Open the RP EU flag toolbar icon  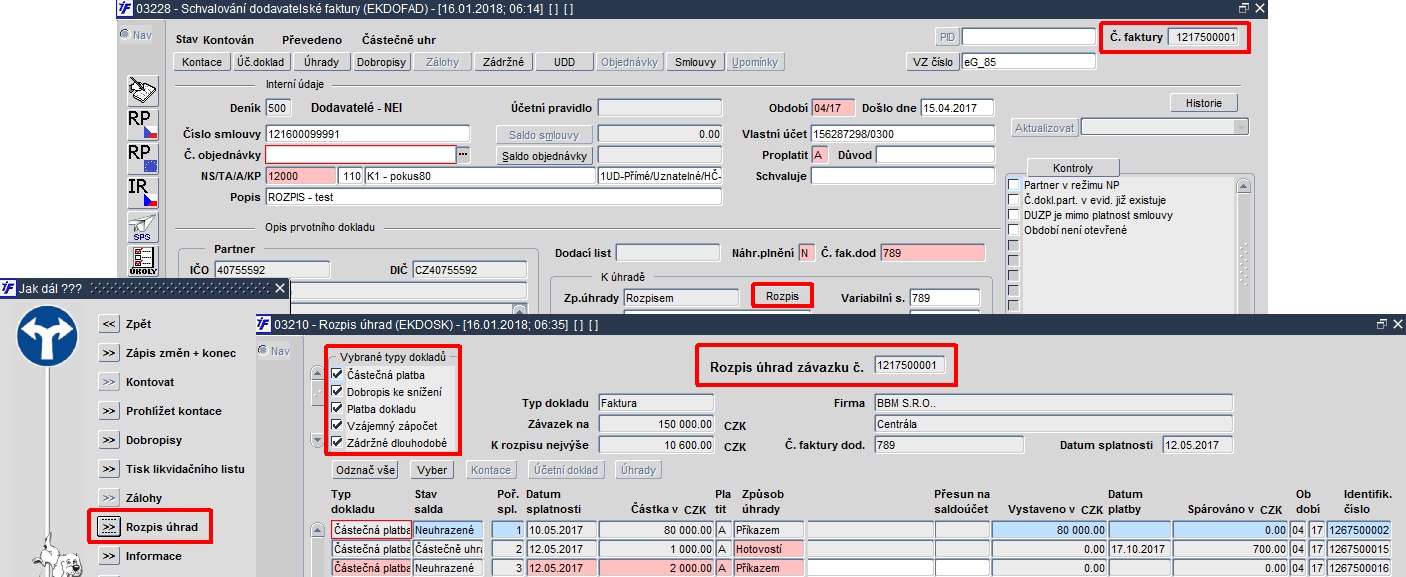pyautogui.click(x=143, y=158)
